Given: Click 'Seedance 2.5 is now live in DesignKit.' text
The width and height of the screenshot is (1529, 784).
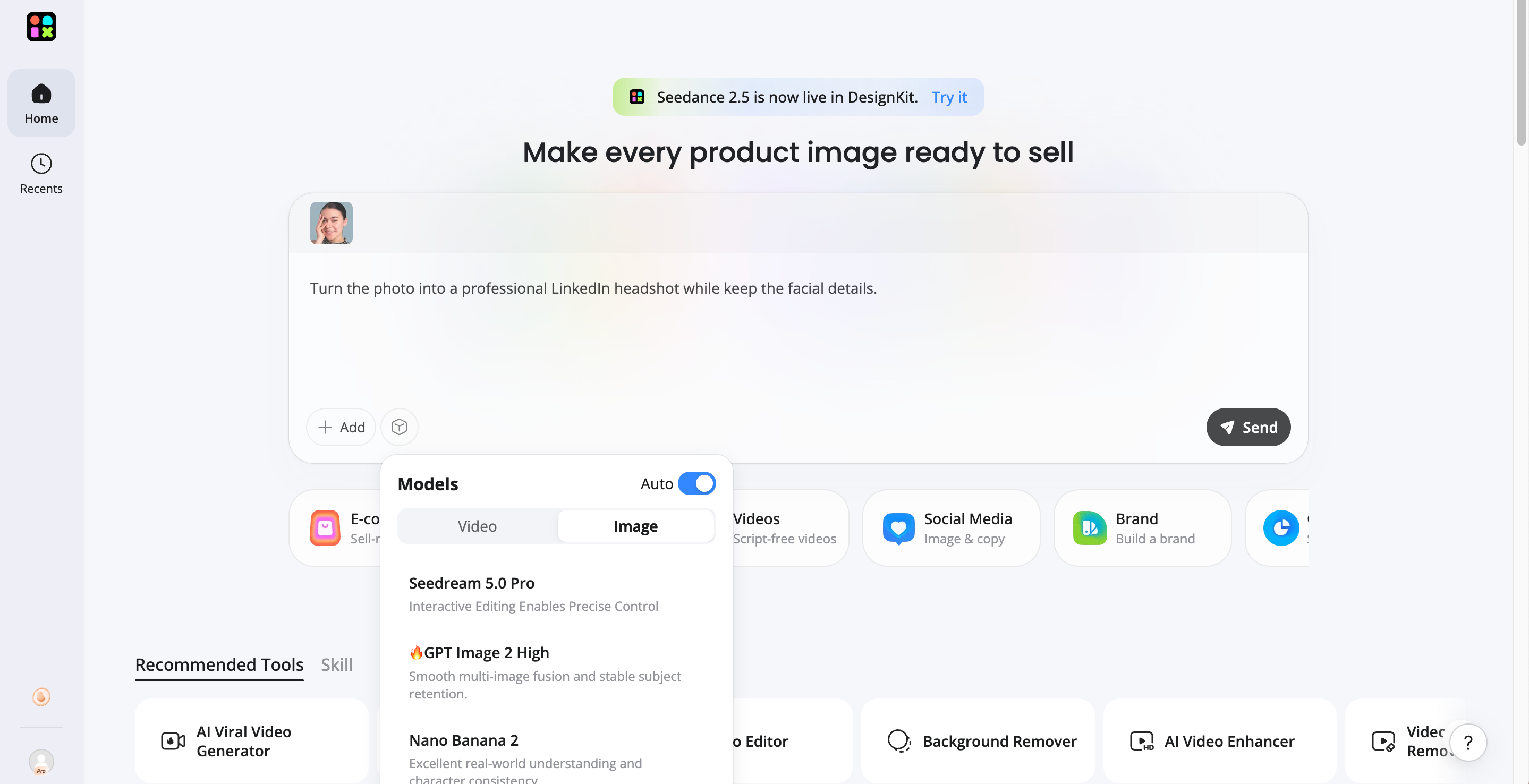Looking at the screenshot, I should (787, 97).
